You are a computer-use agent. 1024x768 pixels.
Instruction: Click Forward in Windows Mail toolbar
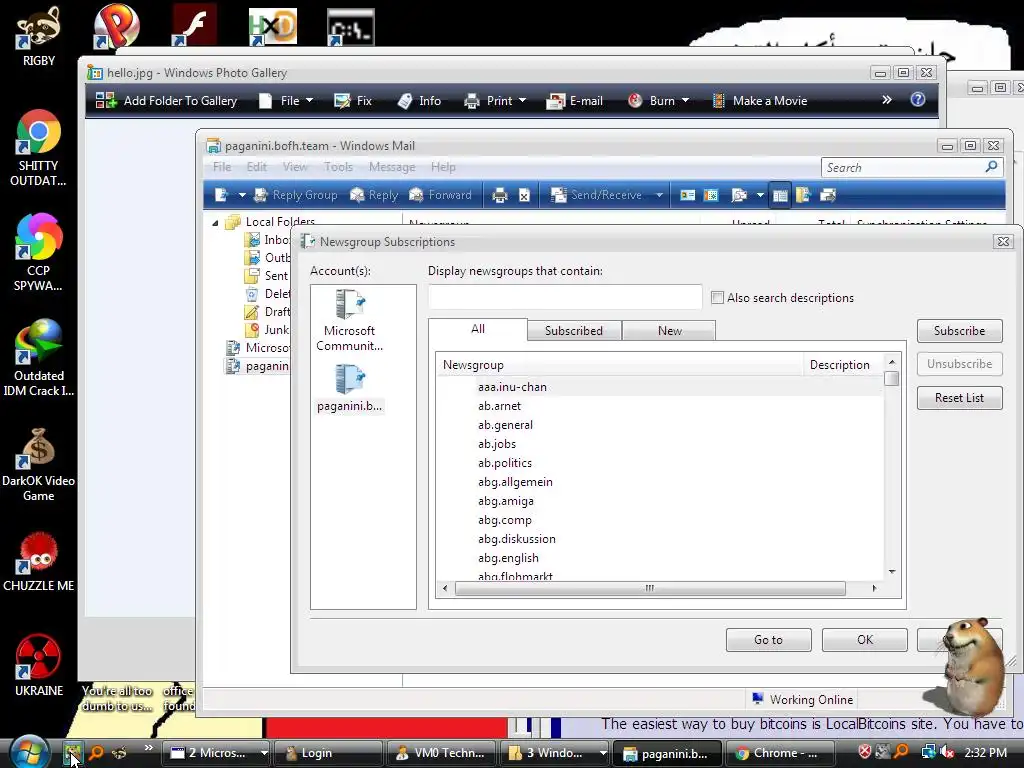(440, 195)
